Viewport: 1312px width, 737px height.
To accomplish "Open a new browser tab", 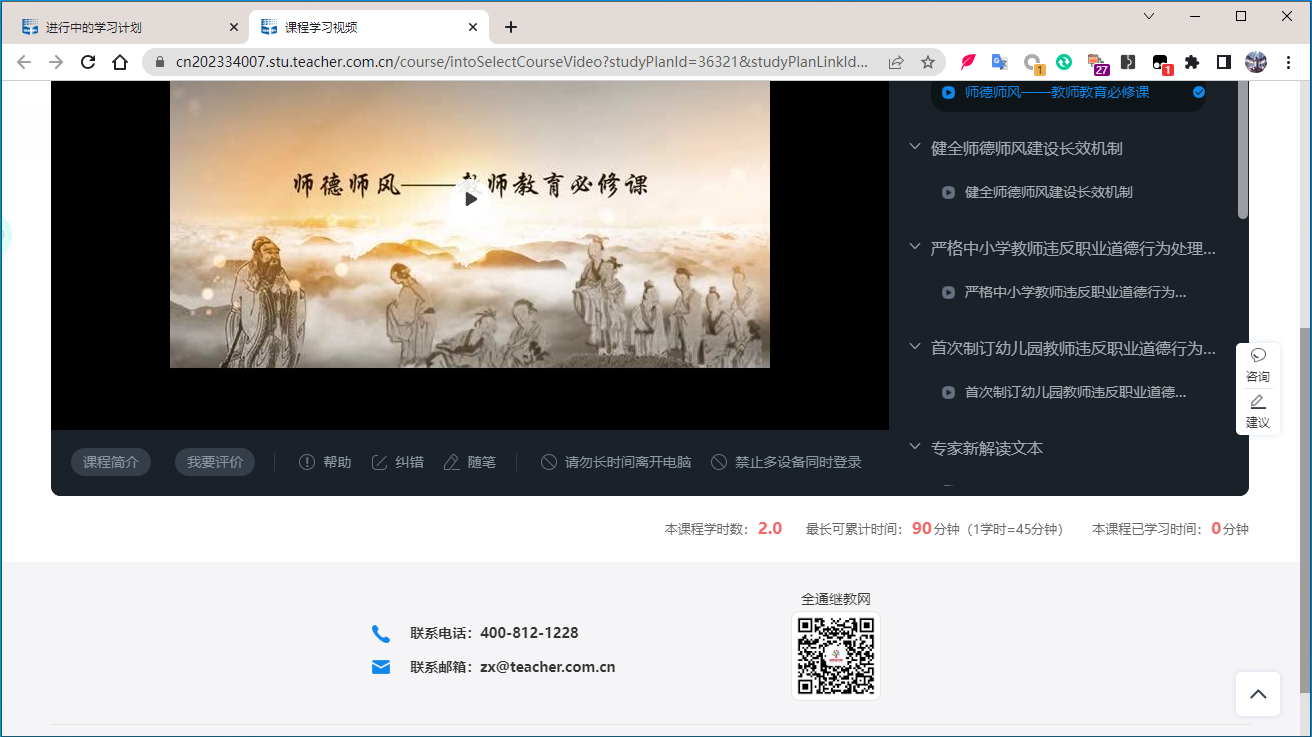I will (511, 27).
